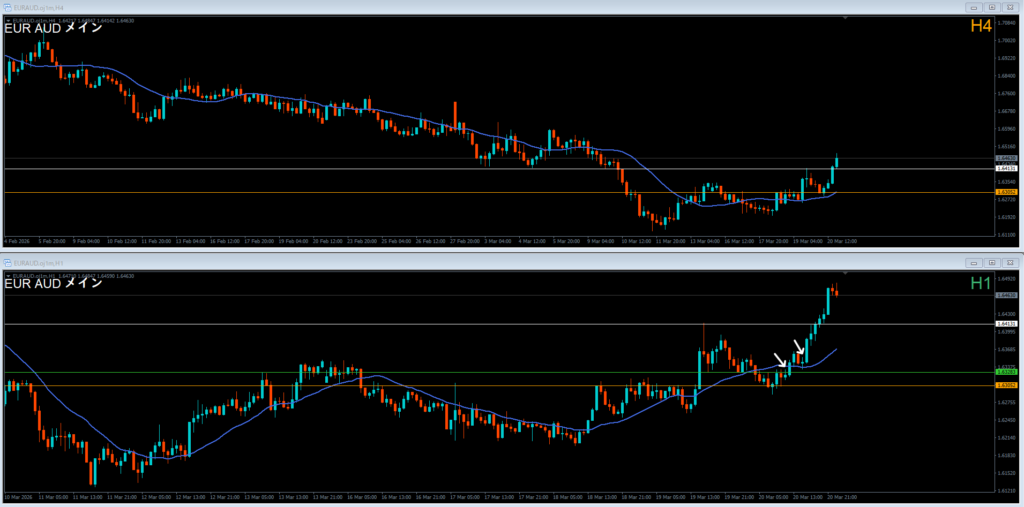The width and height of the screenshot is (1024, 507).
Task: Select the EUR AUD メイン label in H4 chart
Action: pyautogui.click(x=53, y=28)
